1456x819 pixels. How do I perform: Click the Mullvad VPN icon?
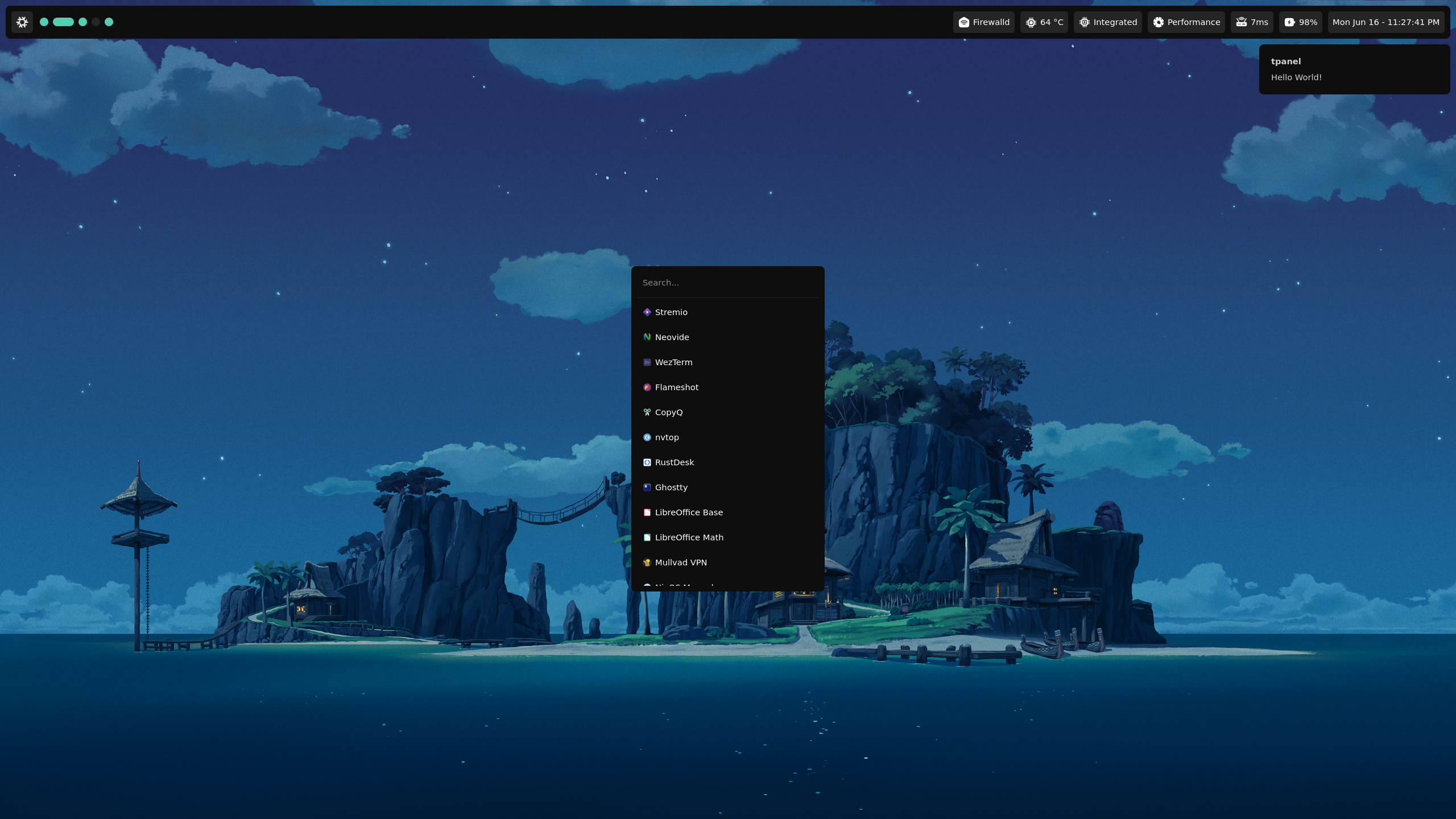(647, 562)
